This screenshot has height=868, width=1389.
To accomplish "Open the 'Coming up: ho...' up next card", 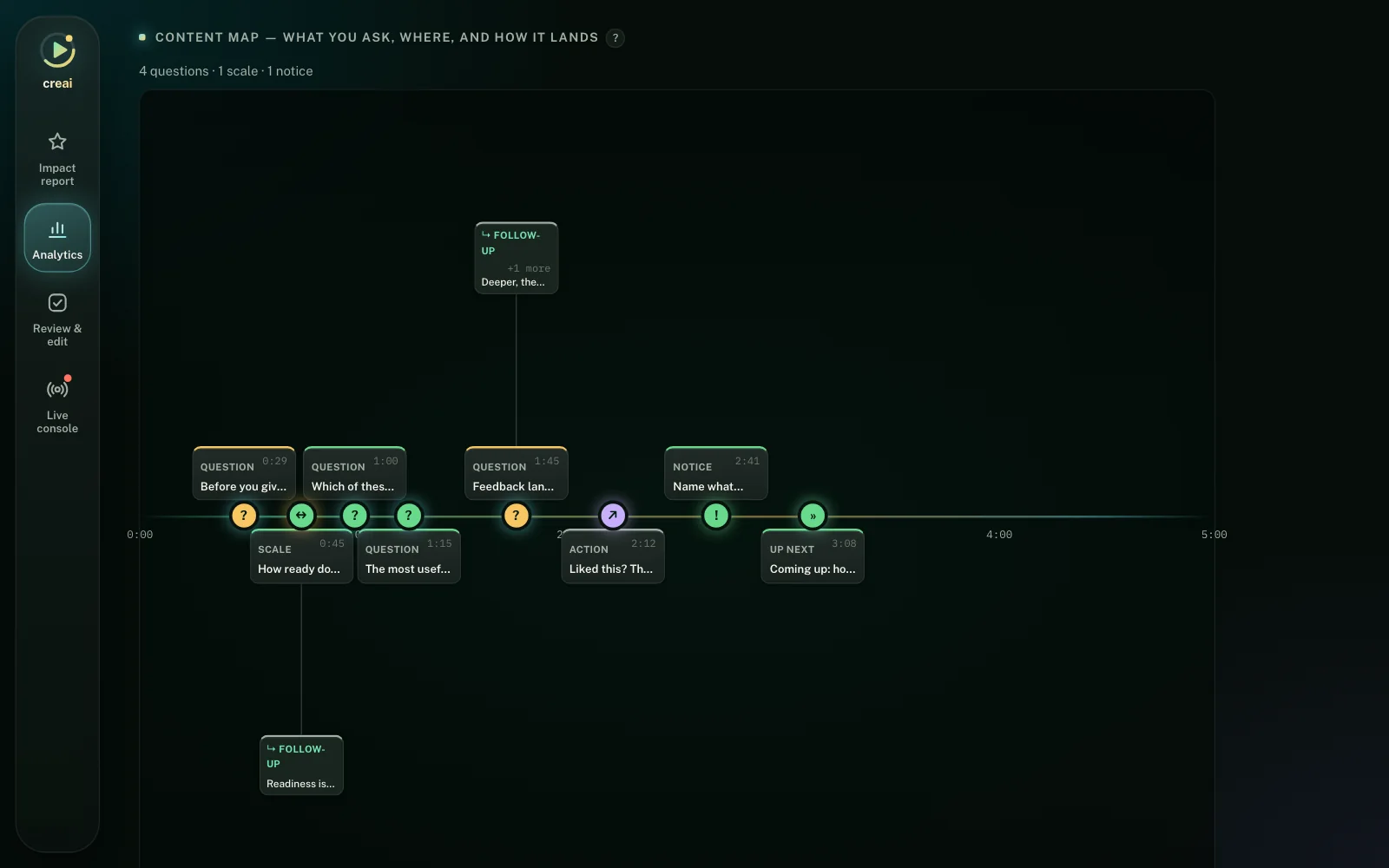I will click(x=813, y=556).
